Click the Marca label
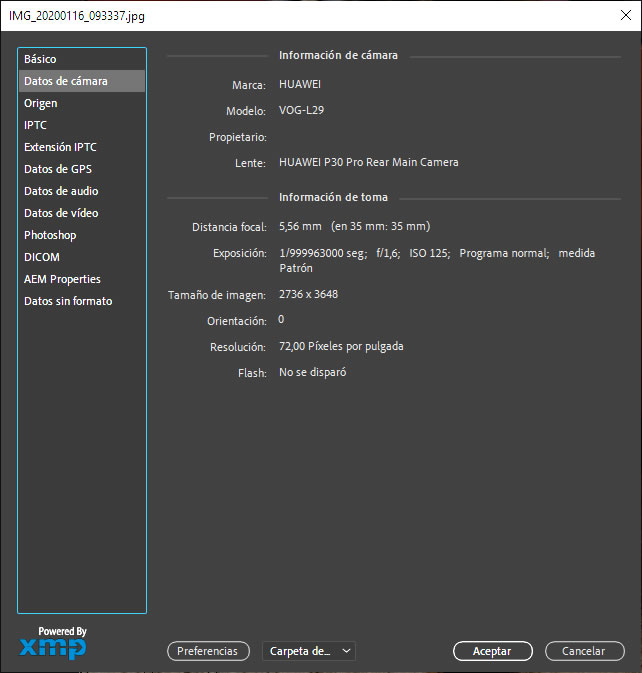This screenshot has height=673, width=642. (249, 85)
